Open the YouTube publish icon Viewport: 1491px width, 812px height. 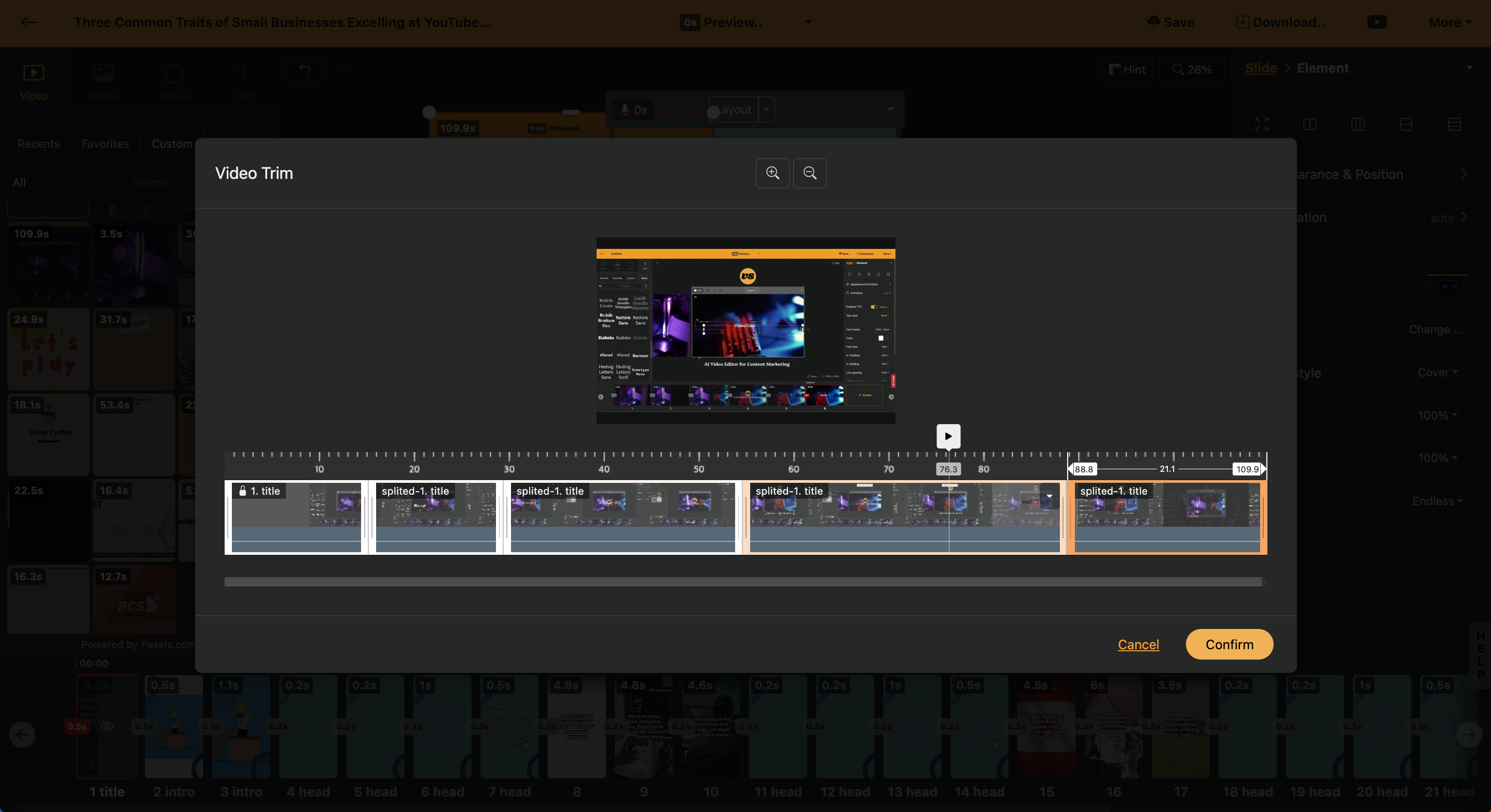(1376, 22)
